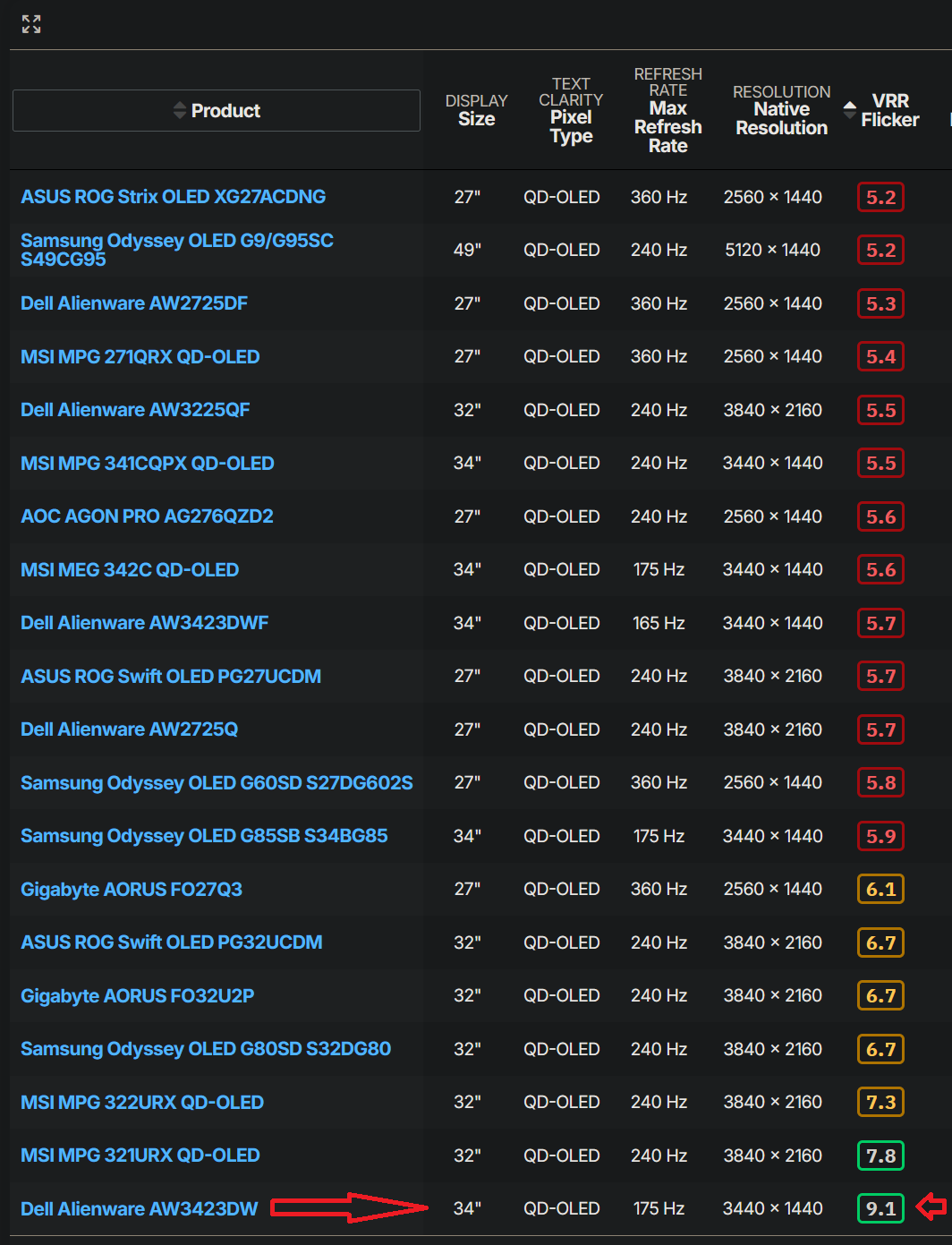This screenshot has width=952, height=1245.
Task: Click 5120 × 1440 resolution cell
Action: click(x=773, y=250)
